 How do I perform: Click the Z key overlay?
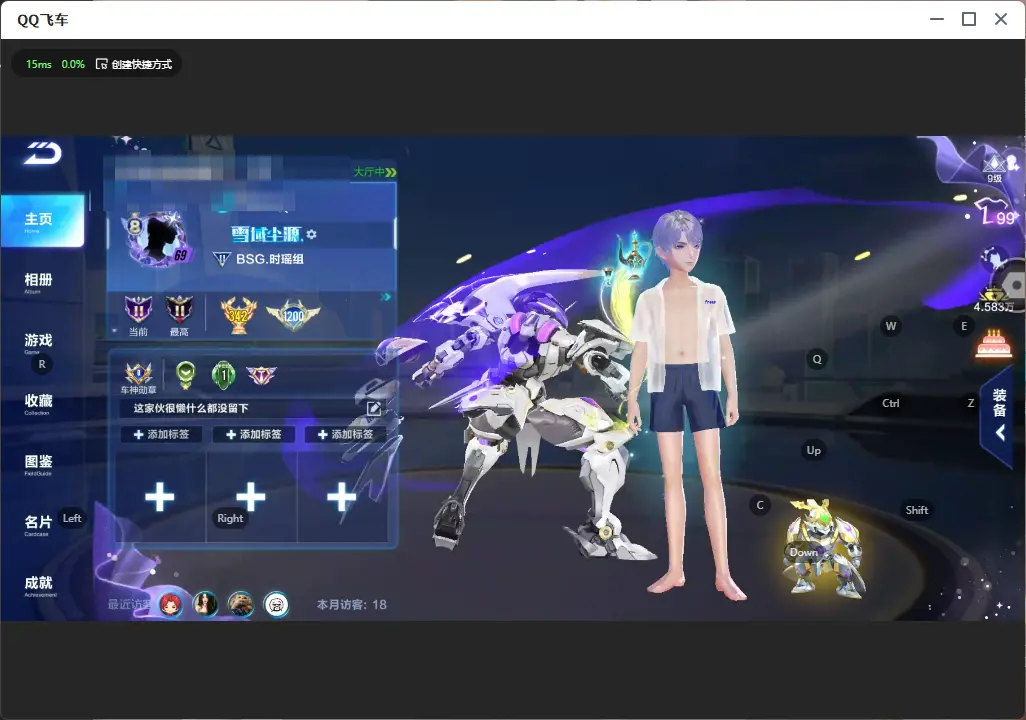coord(971,403)
